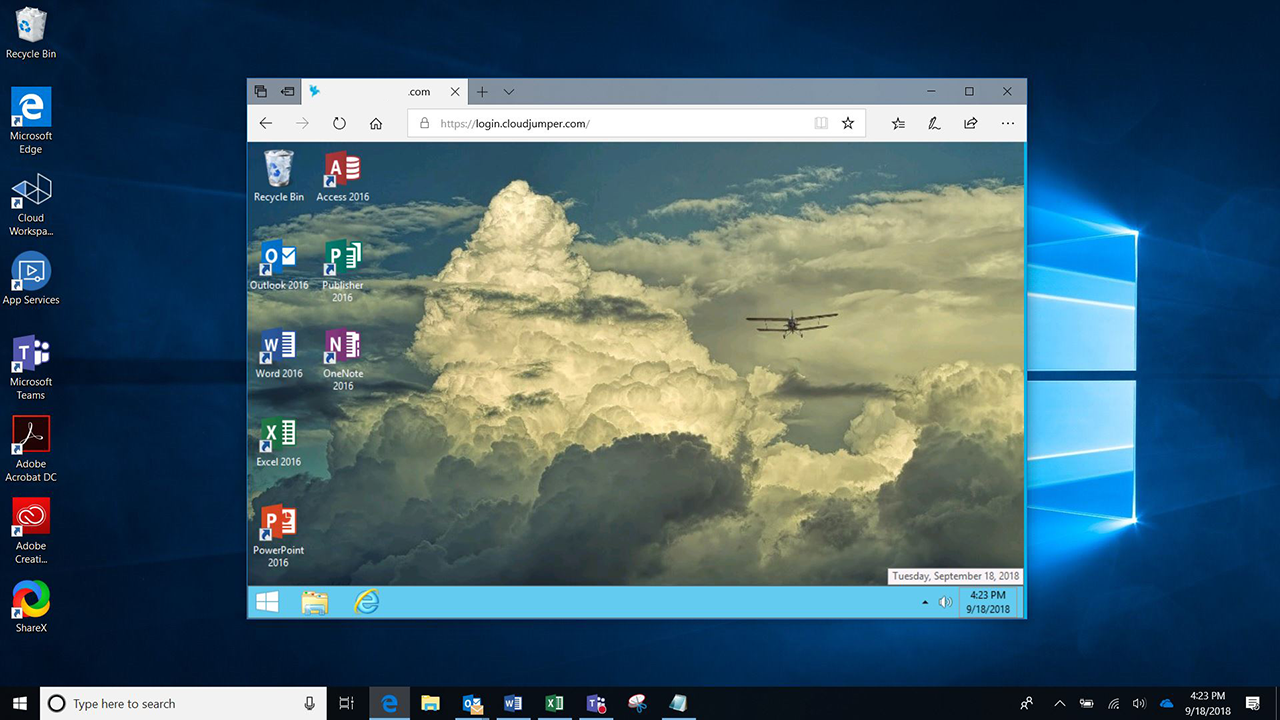The width and height of the screenshot is (1280, 720).
Task: Open Word 2016 desktop shortcut
Action: coord(278,354)
